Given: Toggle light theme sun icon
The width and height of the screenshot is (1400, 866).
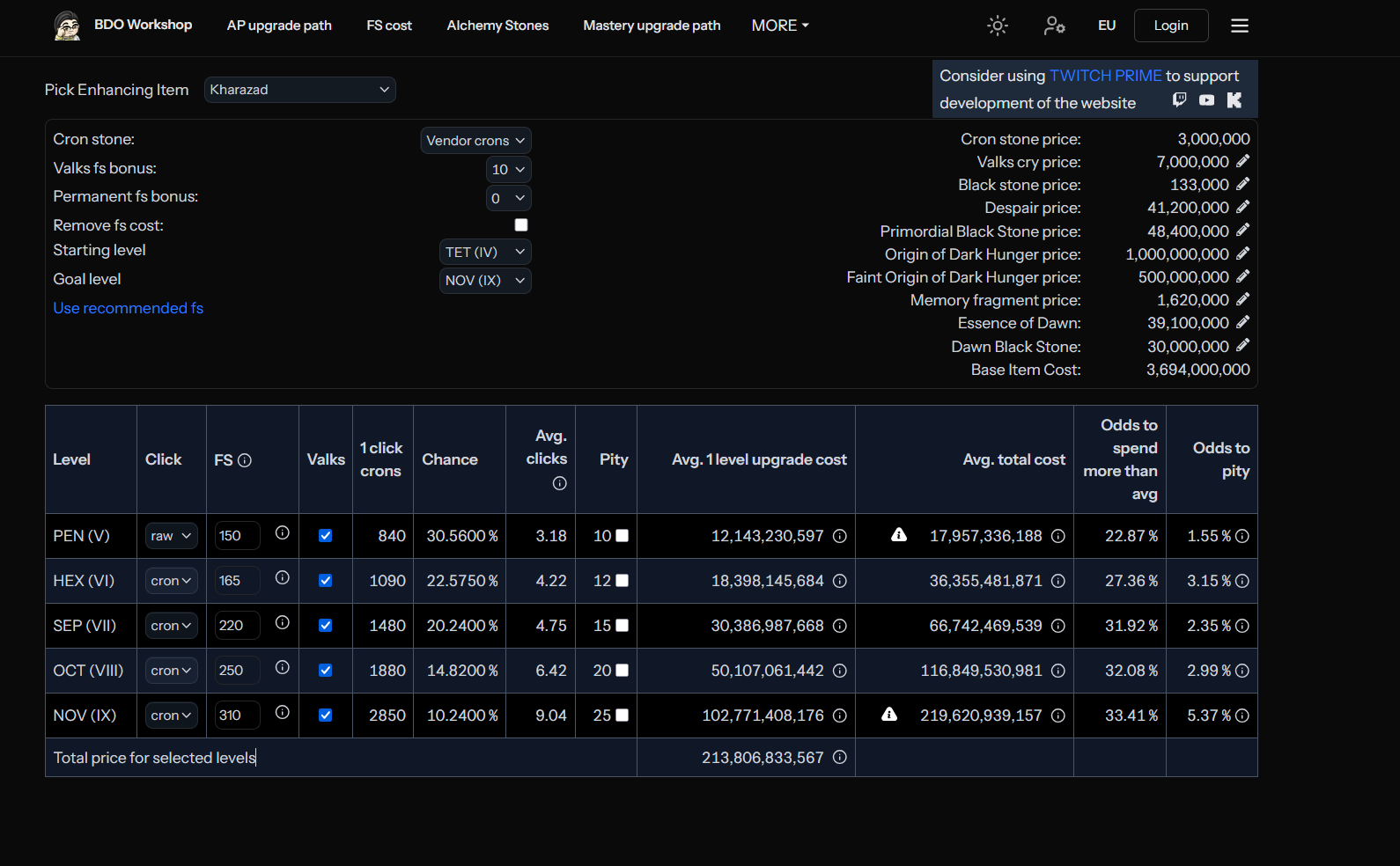Looking at the screenshot, I should point(997,26).
